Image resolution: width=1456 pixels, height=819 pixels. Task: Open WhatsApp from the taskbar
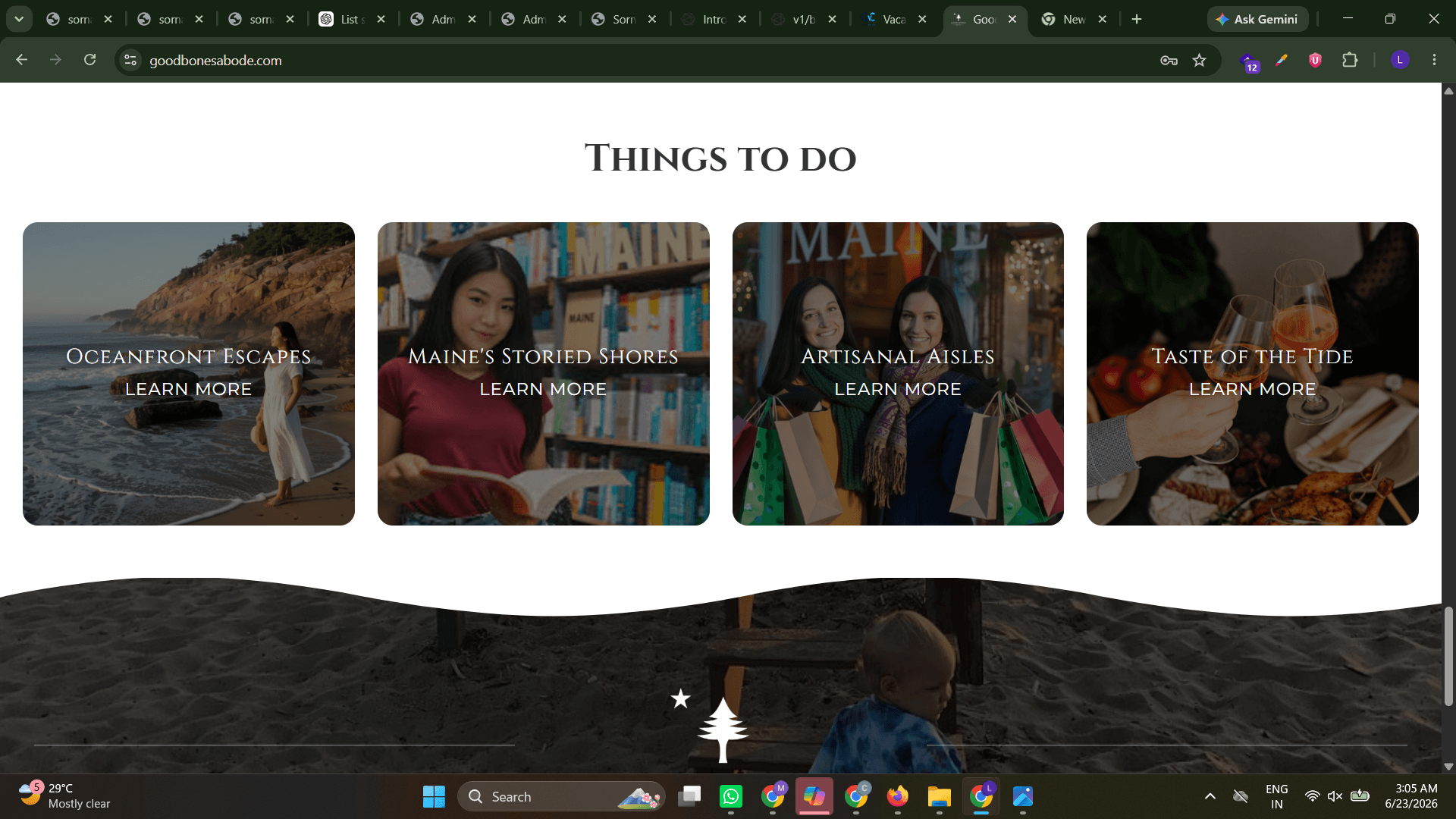pos(731,796)
